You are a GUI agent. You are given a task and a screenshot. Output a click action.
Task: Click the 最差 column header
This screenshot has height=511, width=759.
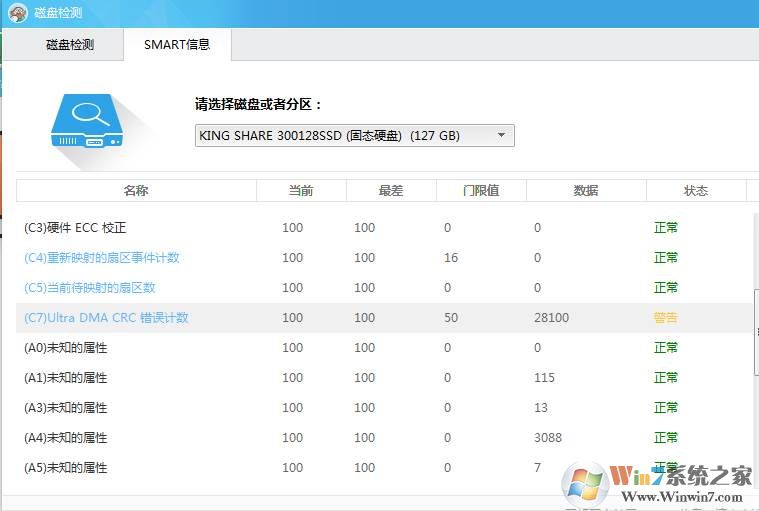tap(391, 190)
